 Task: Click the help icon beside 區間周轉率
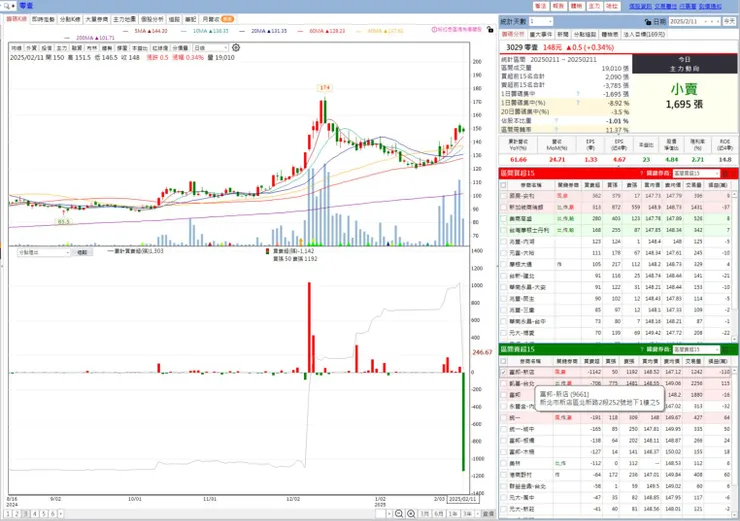(x=556, y=129)
